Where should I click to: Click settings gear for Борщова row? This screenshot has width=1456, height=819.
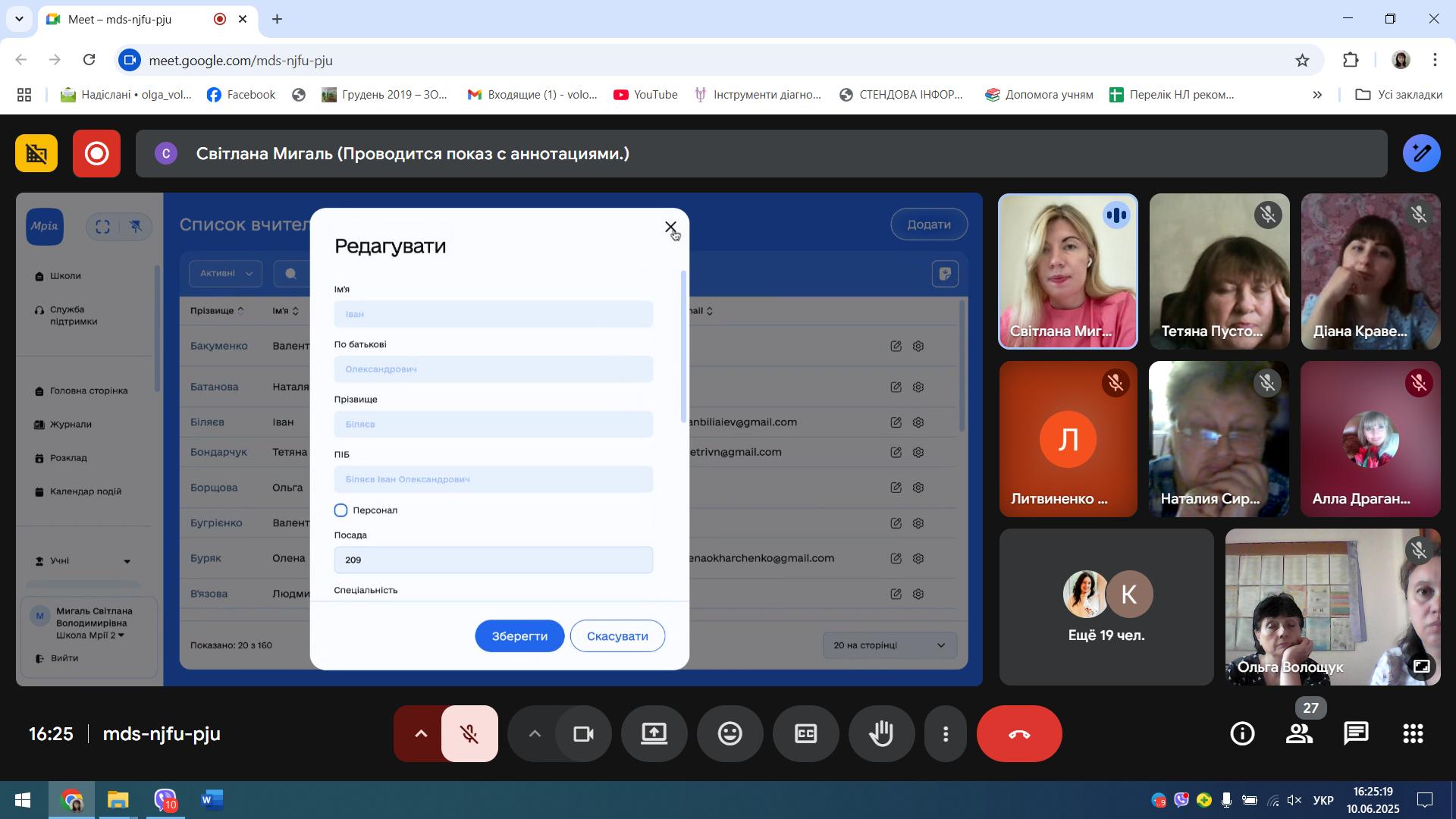(918, 488)
